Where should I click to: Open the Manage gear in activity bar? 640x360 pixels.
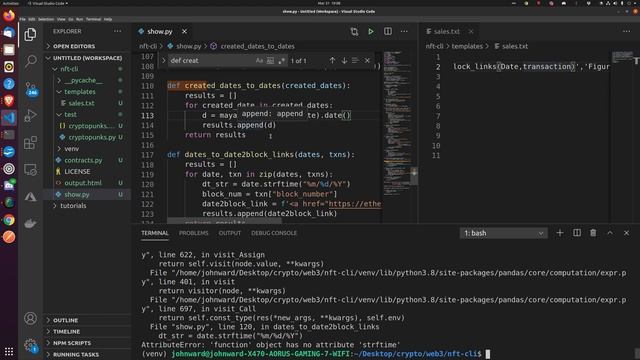pyautogui.click(x=30, y=346)
